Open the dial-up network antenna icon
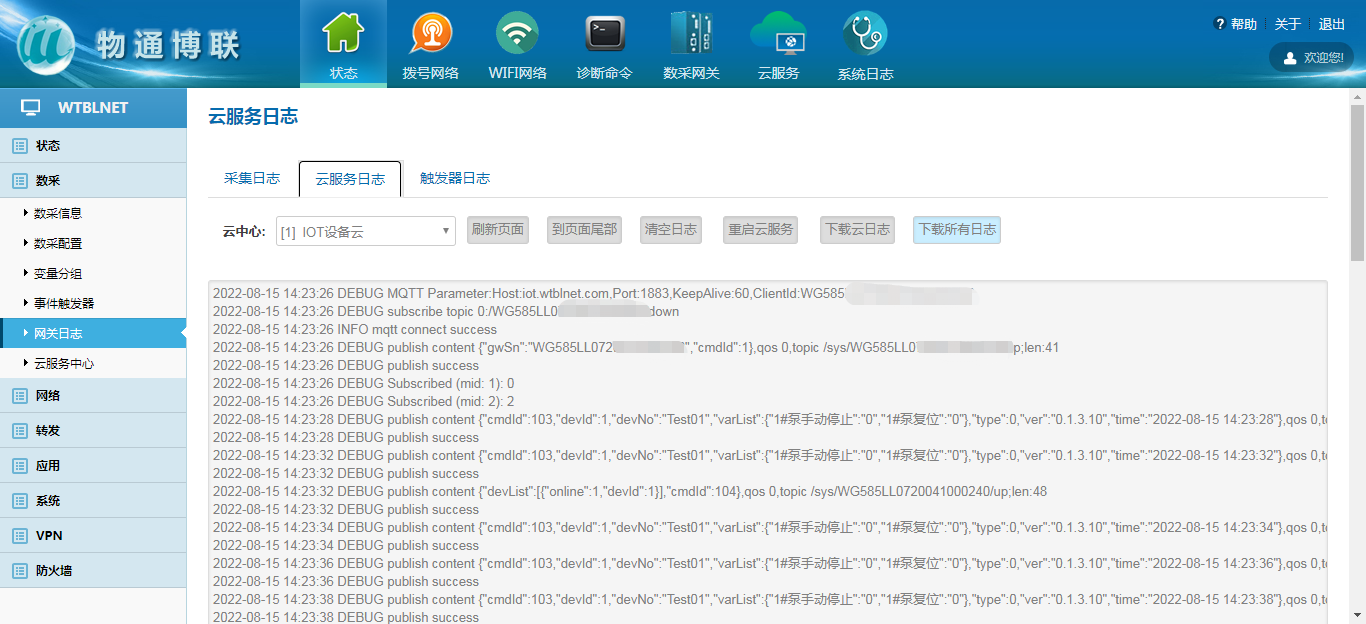Image resolution: width=1366 pixels, height=624 pixels. 430,35
